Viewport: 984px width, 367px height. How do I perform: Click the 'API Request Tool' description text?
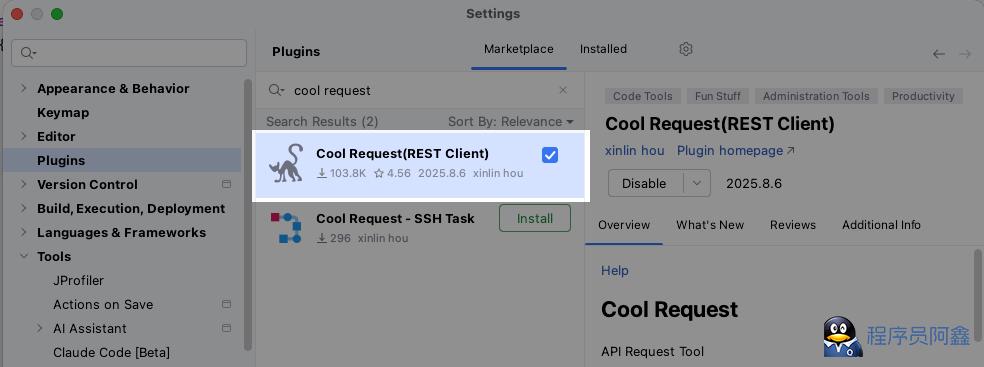point(653,351)
